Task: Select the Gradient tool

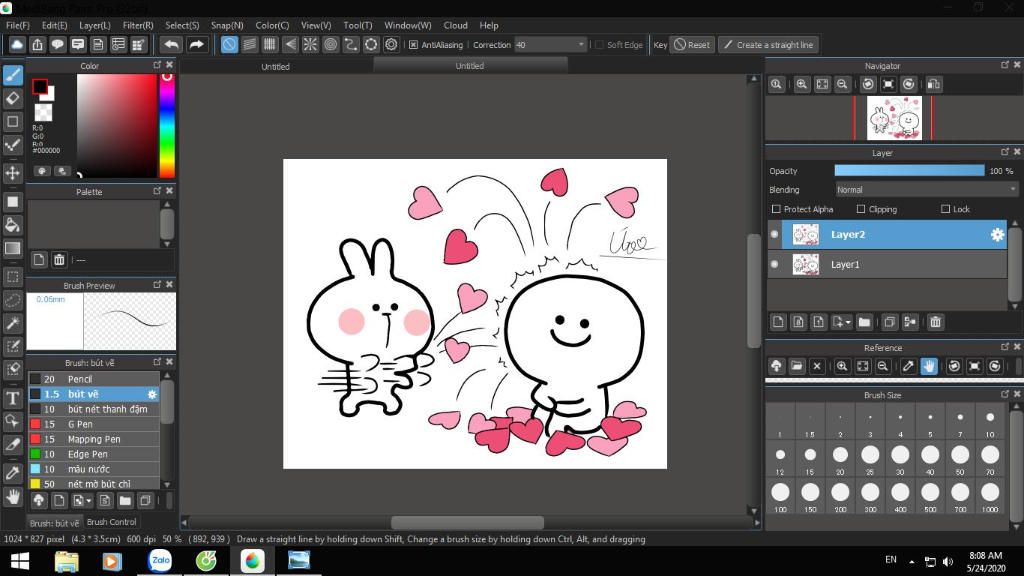Action: (x=12, y=248)
